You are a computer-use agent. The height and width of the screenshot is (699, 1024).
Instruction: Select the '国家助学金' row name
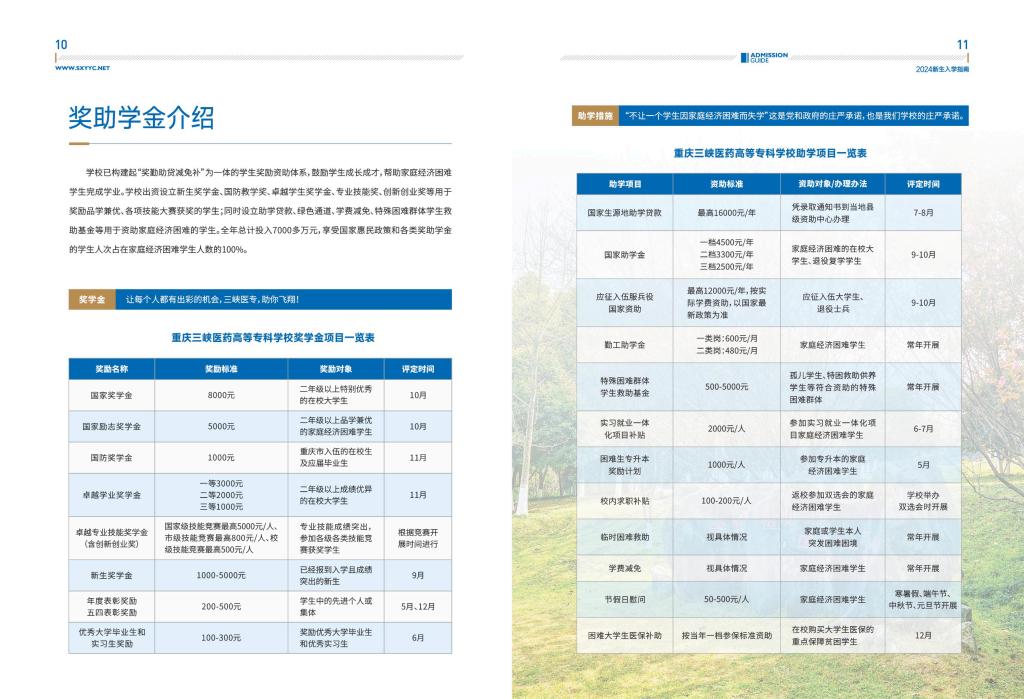625,255
